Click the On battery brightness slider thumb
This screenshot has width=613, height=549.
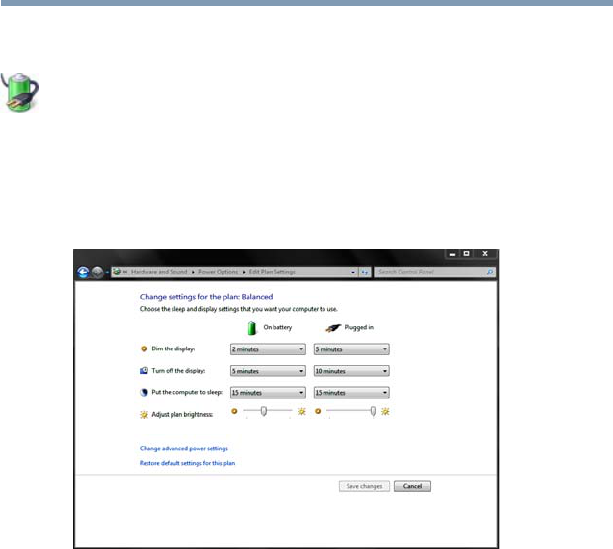tap(264, 411)
